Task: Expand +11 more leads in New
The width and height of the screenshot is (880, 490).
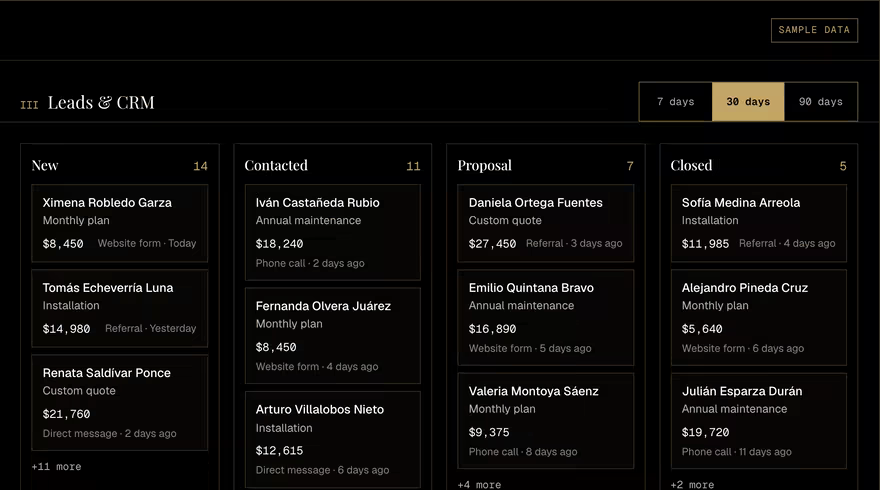Action: tap(56, 466)
